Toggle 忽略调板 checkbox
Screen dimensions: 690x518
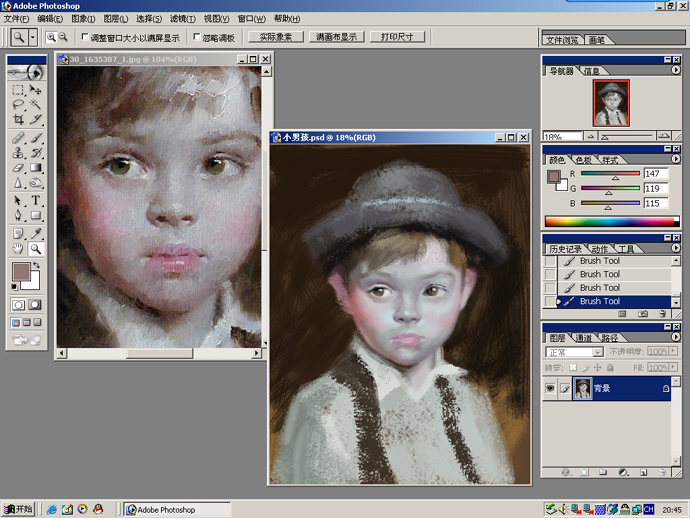197,37
